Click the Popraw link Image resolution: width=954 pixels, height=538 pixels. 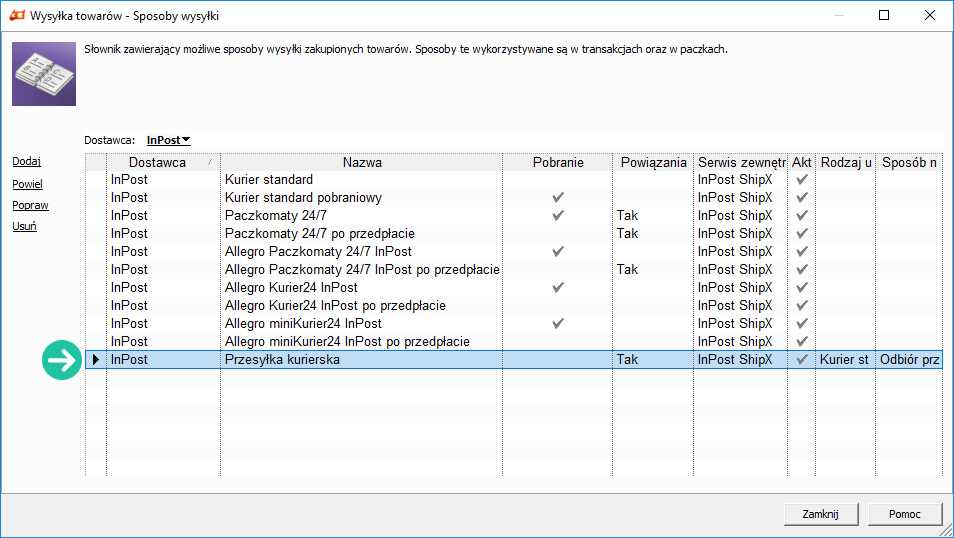coord(30,205)
